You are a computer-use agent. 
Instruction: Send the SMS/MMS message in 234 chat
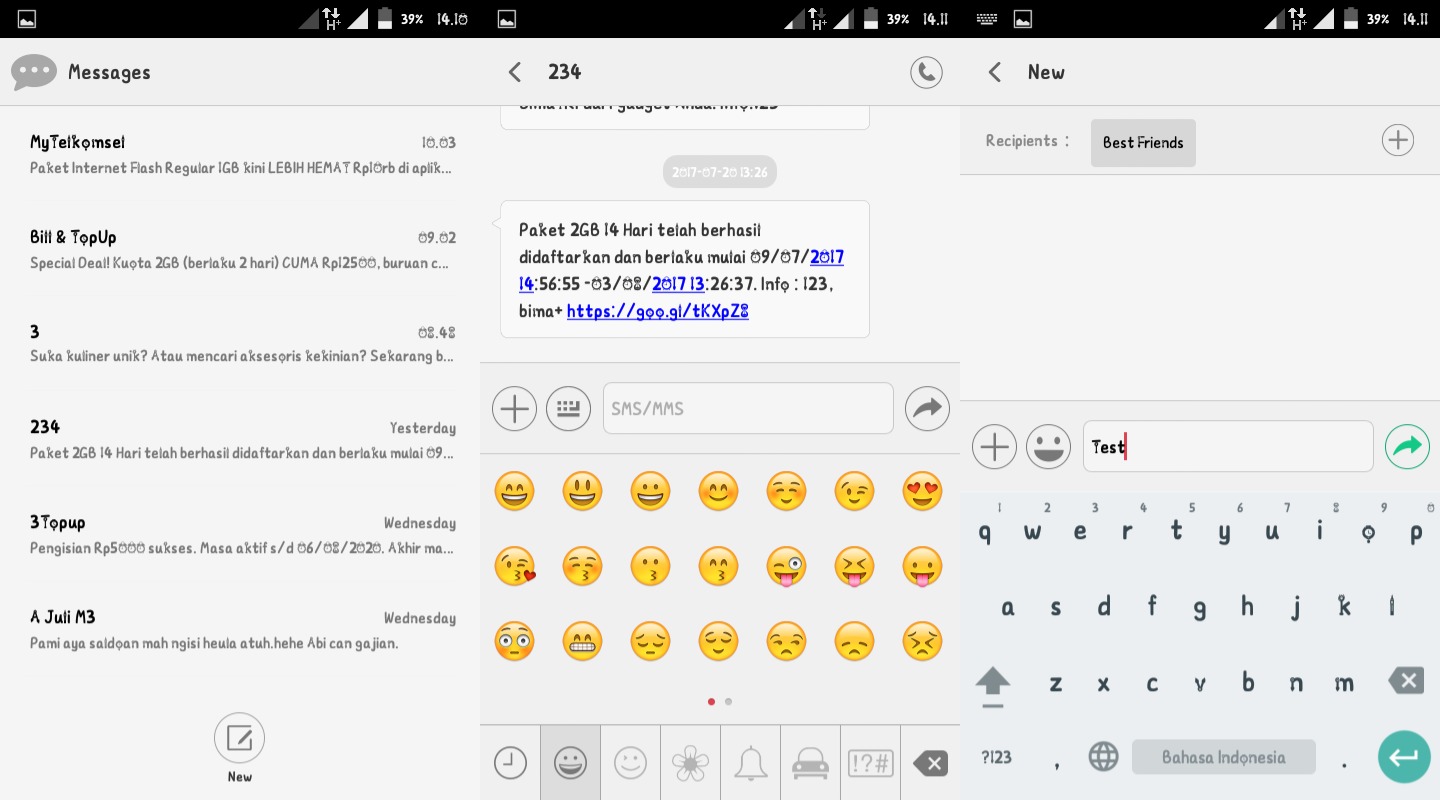pyautogui.click(x=927, y=408)
